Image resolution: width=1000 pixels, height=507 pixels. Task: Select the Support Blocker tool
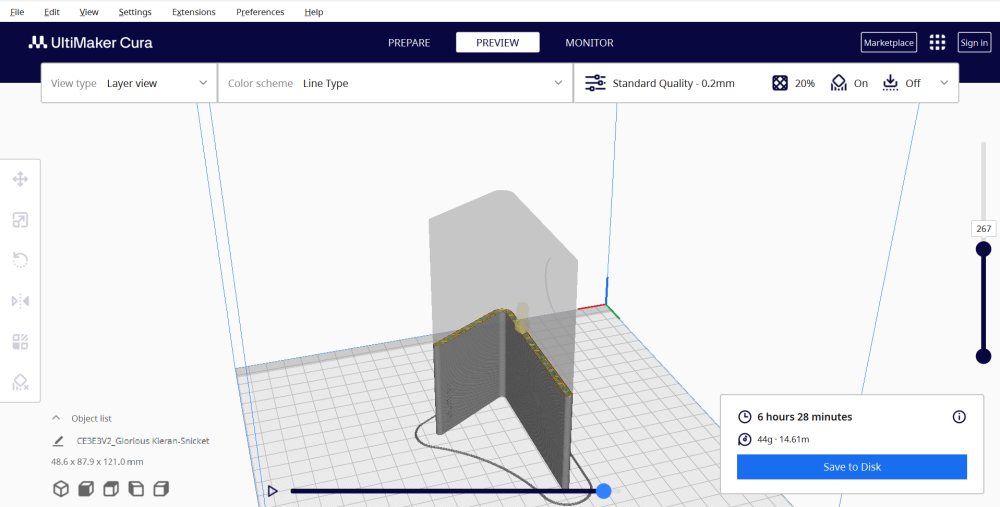click(20, 382)
